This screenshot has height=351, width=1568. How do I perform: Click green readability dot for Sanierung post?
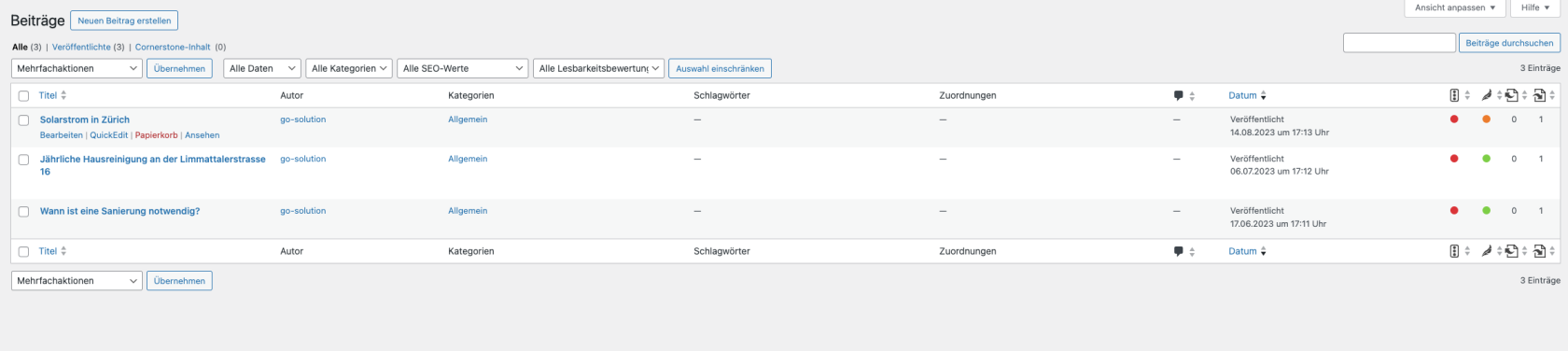click(x=1487, y=211)
